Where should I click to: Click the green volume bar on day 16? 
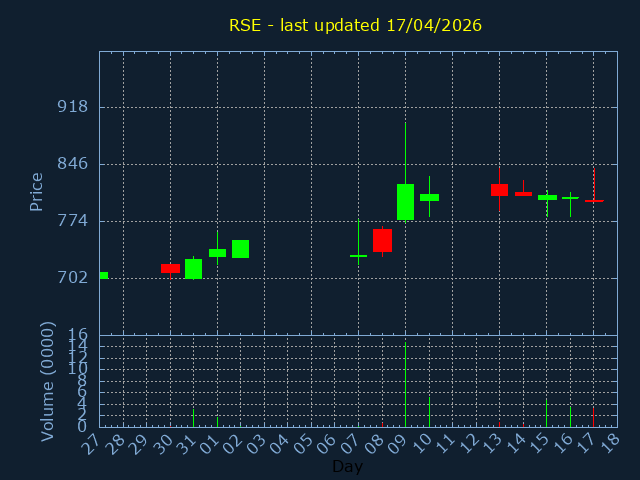(570, 416)
